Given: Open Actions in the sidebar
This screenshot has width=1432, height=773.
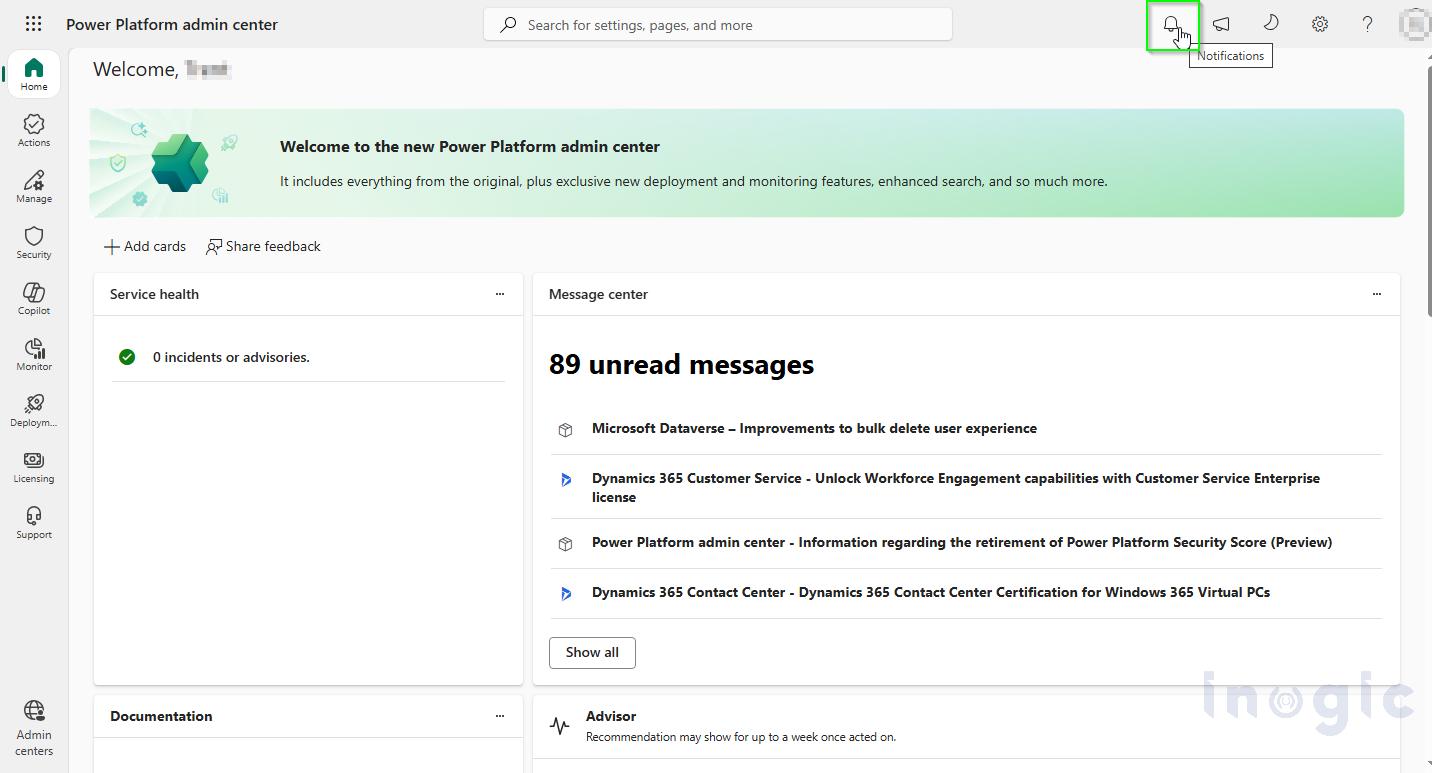Looking at the screenshot, I should pos(34,130).
